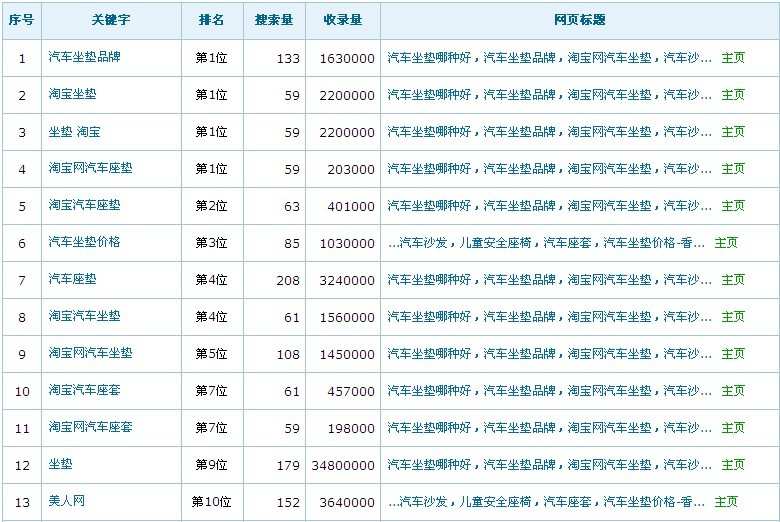
Task: Select the search volume 152
Action: pyautogui.click(x=288, y=503)
